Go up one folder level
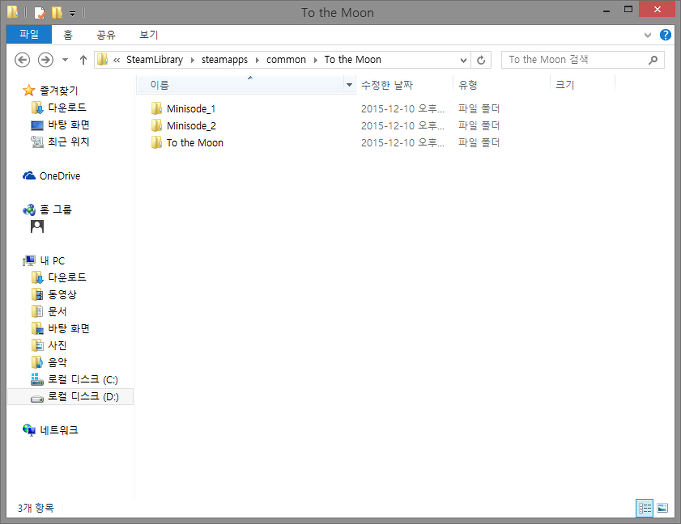 [83, 59]
